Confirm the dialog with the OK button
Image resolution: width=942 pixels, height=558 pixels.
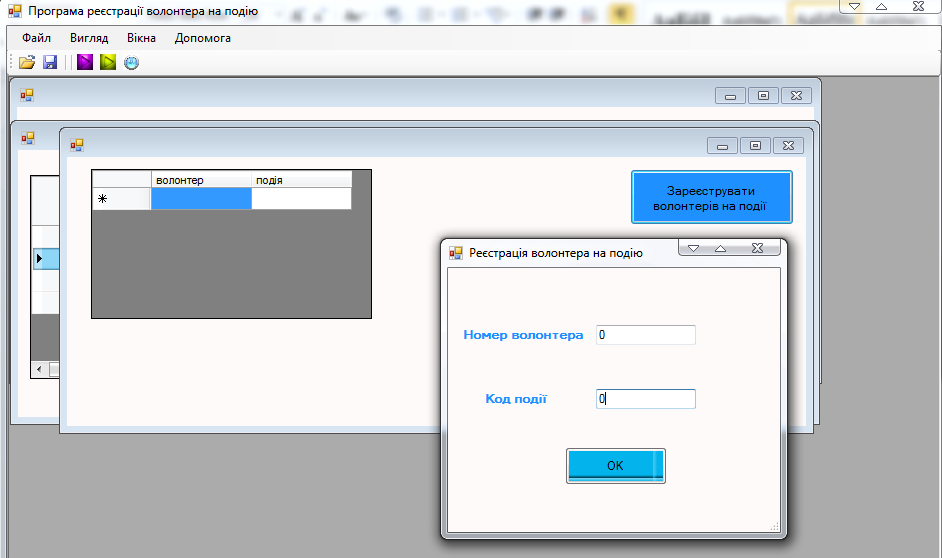615,466
